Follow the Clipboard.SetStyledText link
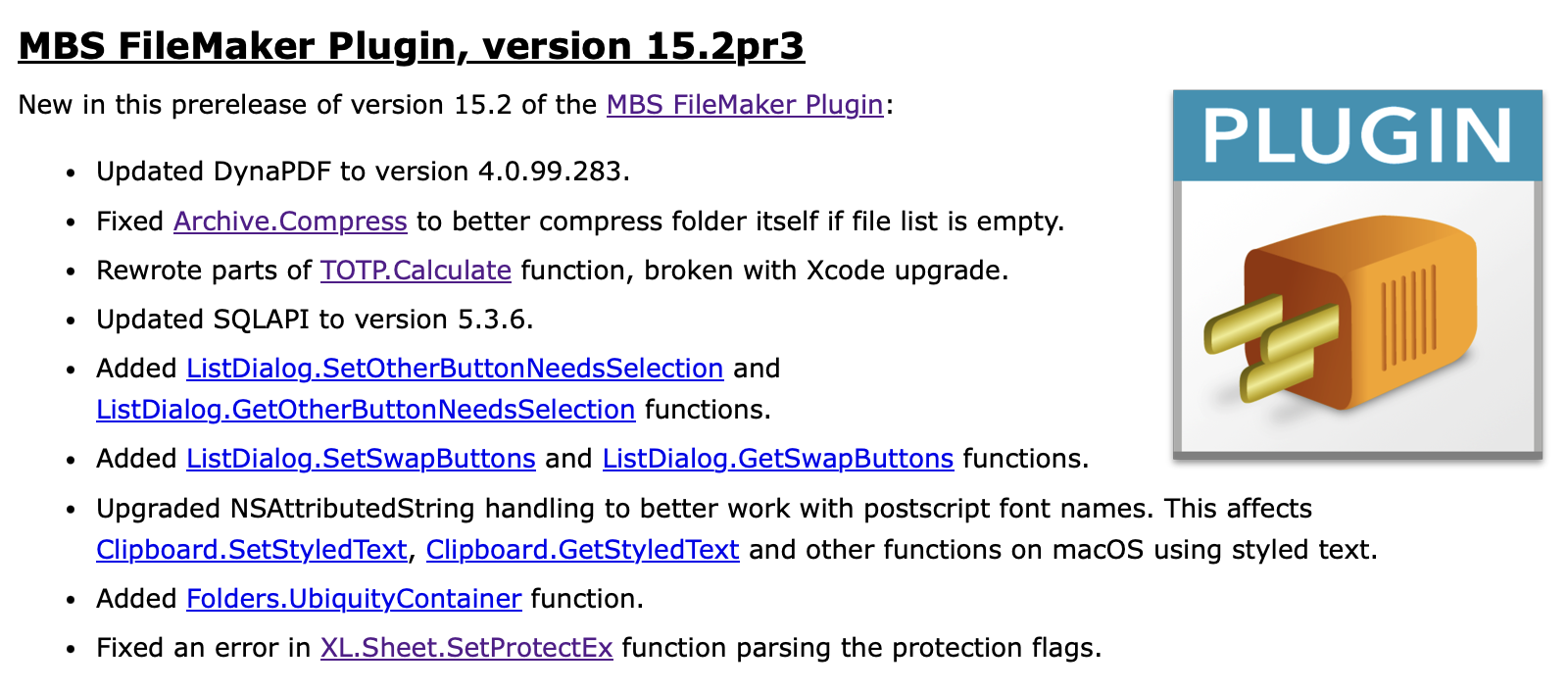 (252, 550)
